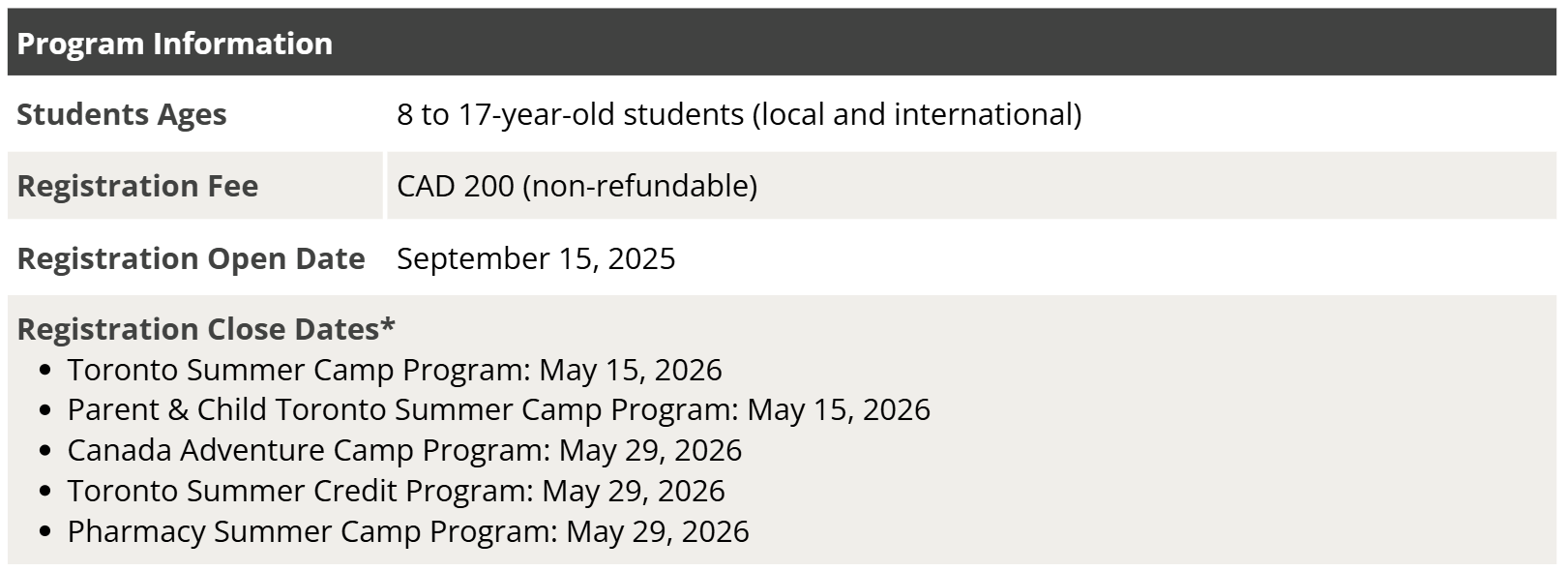The width and height of the screenshot is (1568, 571).
Task: Click the bullet before Pharmacy Summer Camp
Action: (x=44, y=533)
